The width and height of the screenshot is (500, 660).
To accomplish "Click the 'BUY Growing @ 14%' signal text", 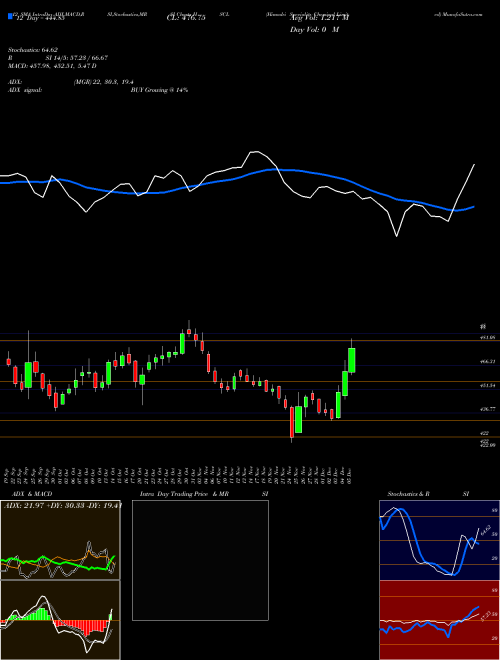I will 159,90.
